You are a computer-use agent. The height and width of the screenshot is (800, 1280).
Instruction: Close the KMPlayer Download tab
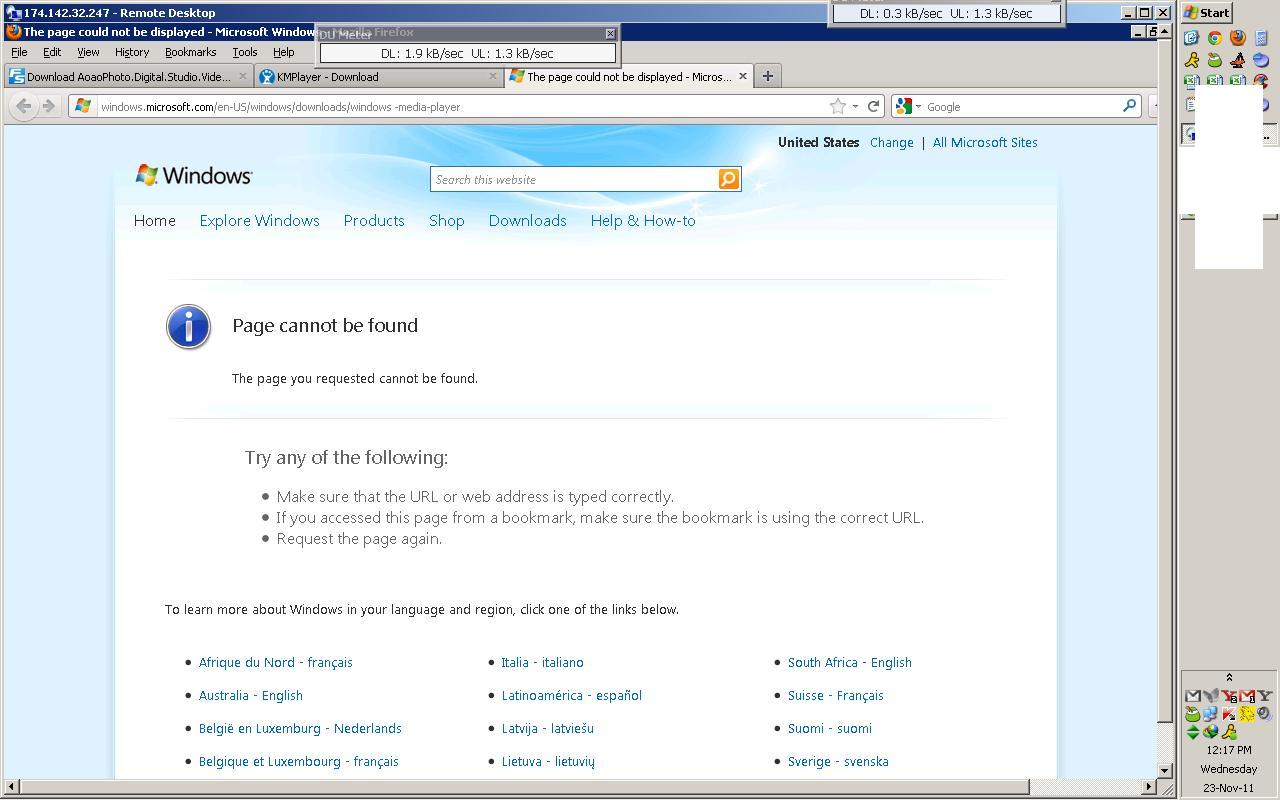point(493,76)
